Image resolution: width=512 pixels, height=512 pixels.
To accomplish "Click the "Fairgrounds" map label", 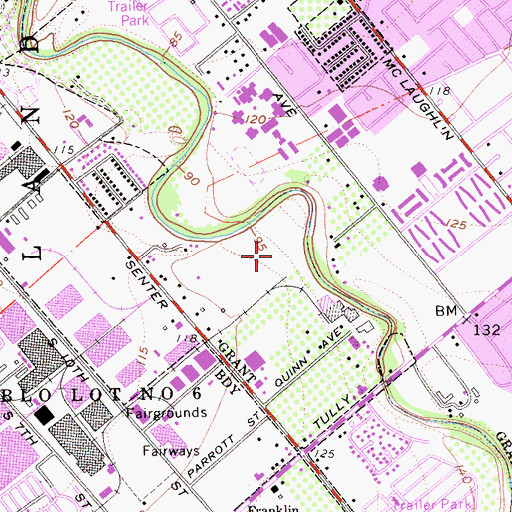I will (x=166, y=413).
